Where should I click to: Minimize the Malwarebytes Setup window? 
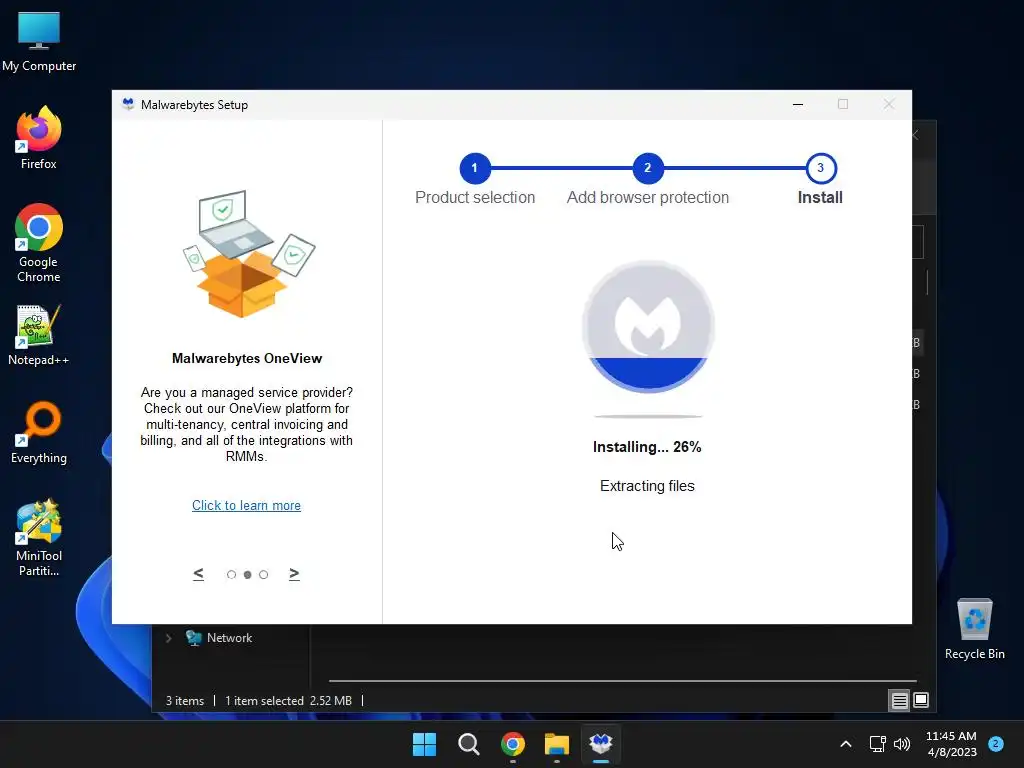[797, 104]
